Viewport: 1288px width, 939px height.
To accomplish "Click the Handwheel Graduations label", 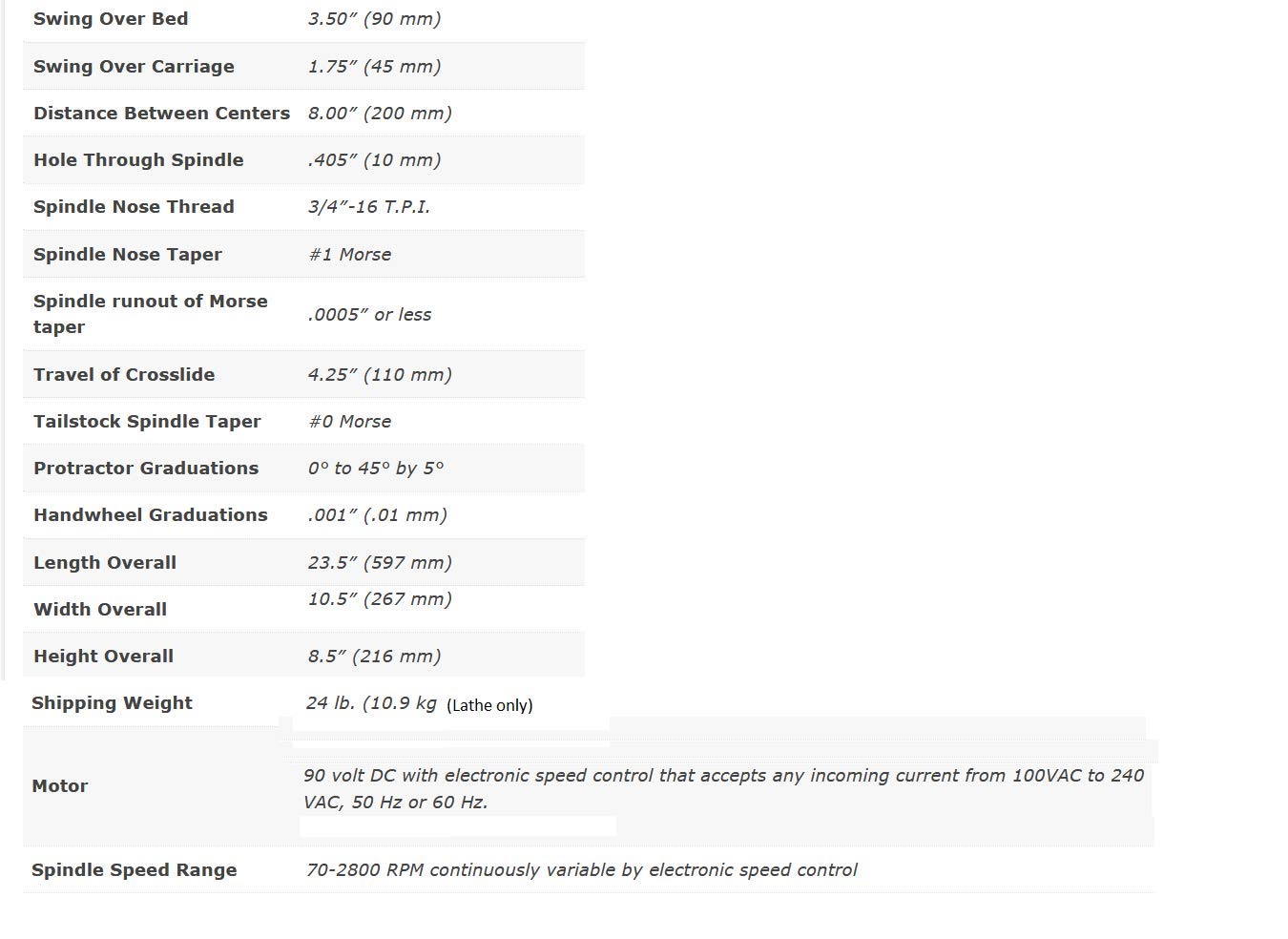I will [151, 515].
